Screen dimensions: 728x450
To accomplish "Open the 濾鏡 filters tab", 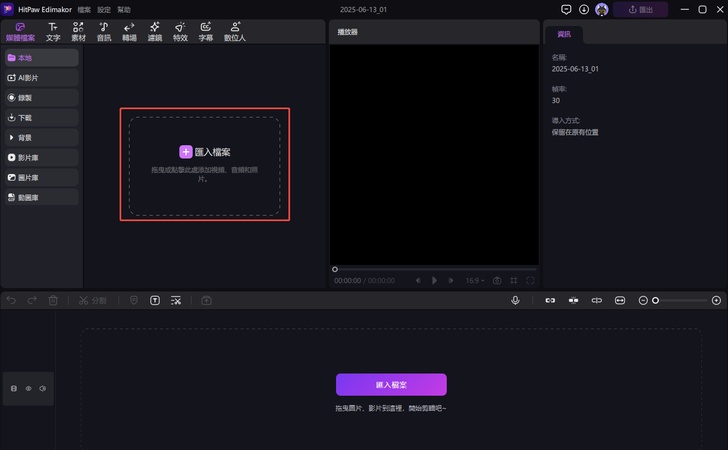I will (x=155, y=32).
